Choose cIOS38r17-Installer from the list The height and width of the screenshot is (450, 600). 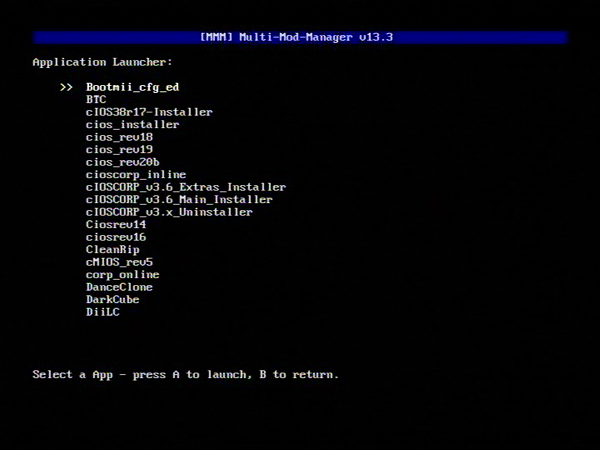(149, 112)
